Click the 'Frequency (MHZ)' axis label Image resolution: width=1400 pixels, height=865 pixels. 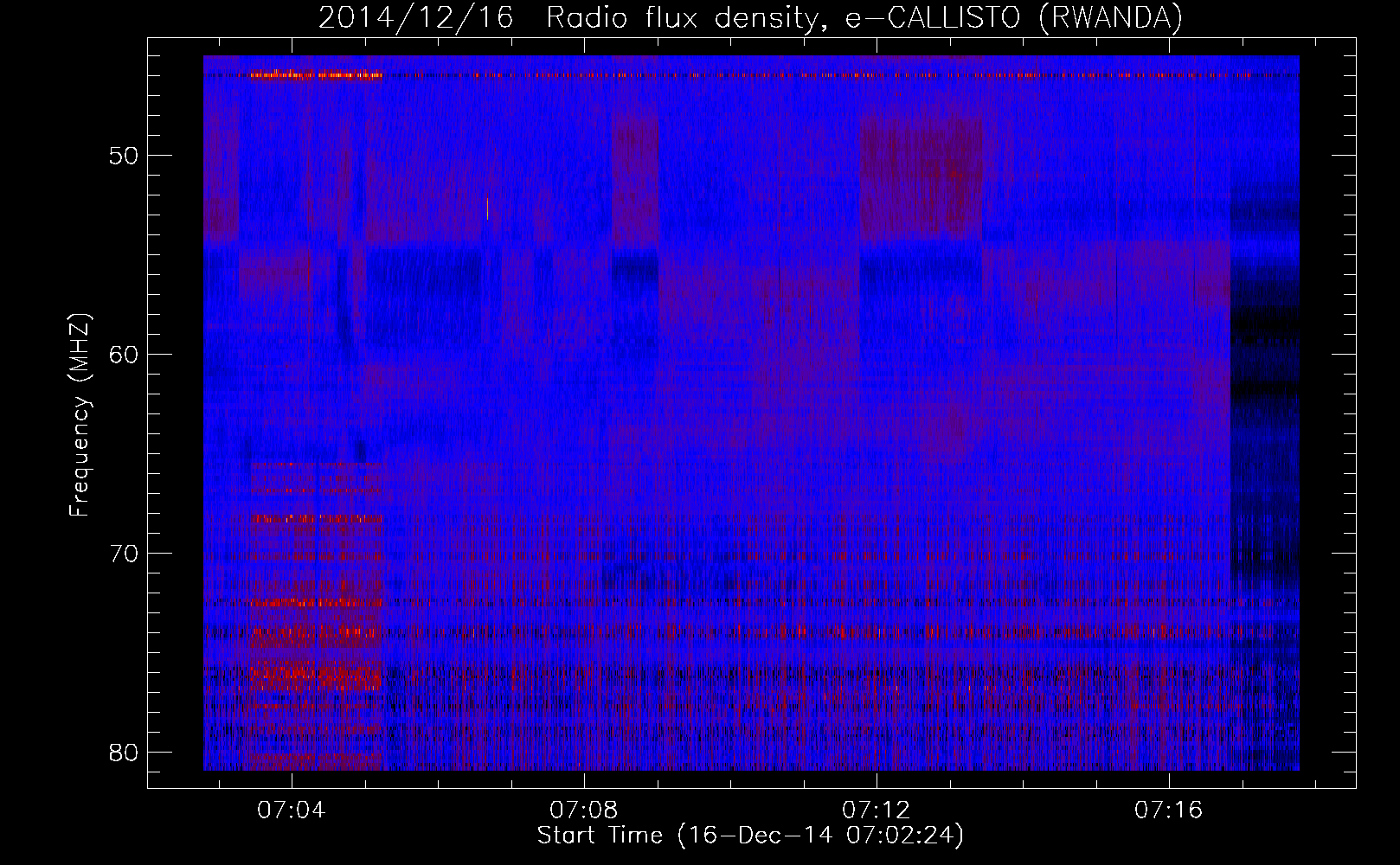point(79,415)
